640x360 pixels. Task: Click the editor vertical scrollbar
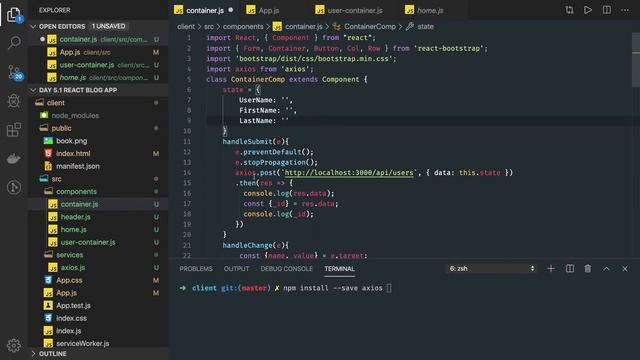tap(636, 61)
